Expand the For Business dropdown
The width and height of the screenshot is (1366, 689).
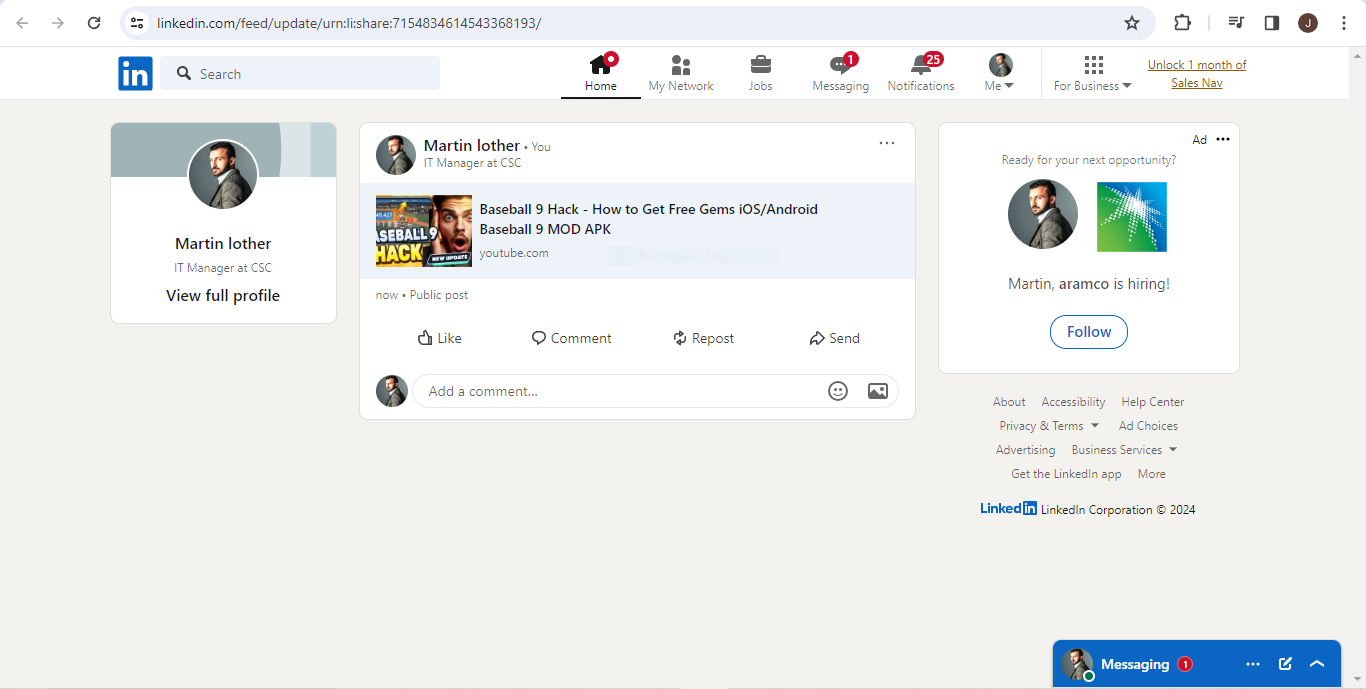point(1093,86)
